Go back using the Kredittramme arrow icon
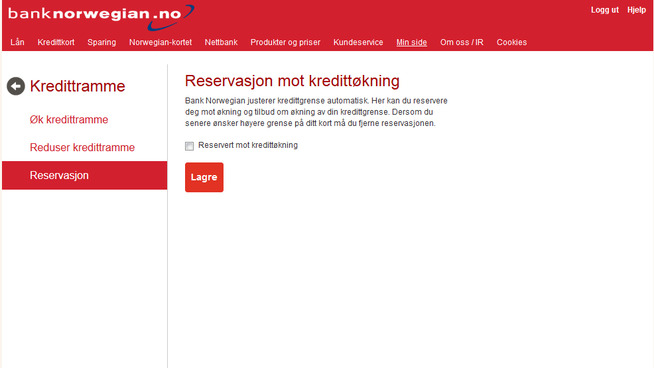654x368 pixels. (16, 86)
